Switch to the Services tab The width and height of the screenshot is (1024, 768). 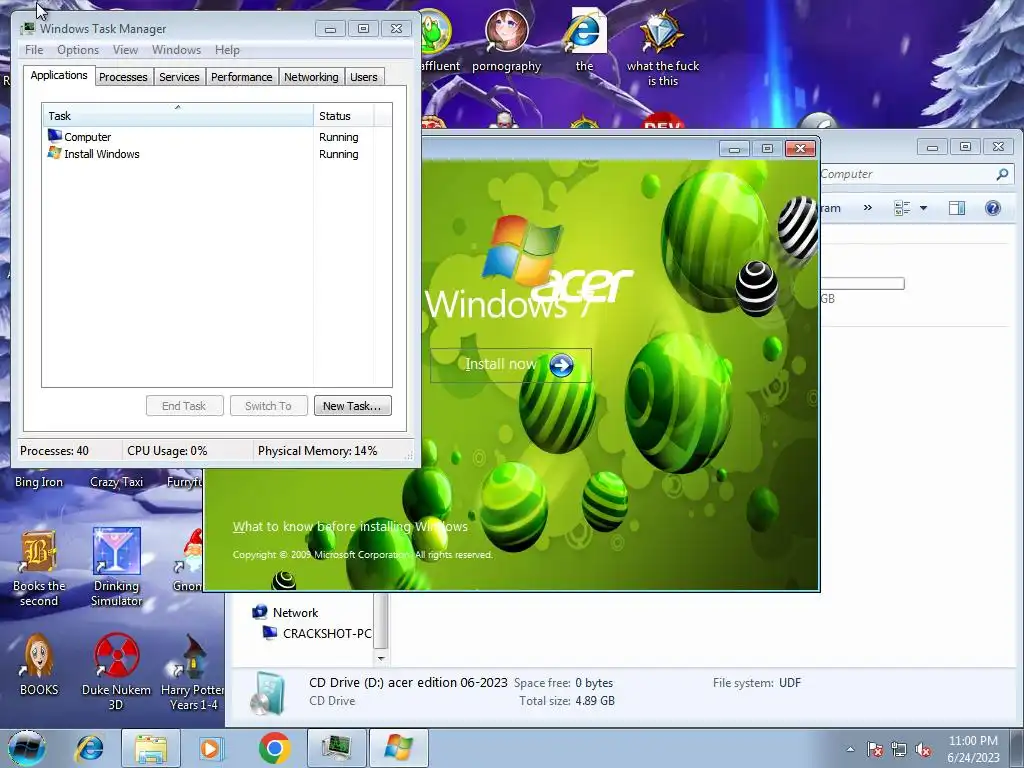tap(179, 77)
